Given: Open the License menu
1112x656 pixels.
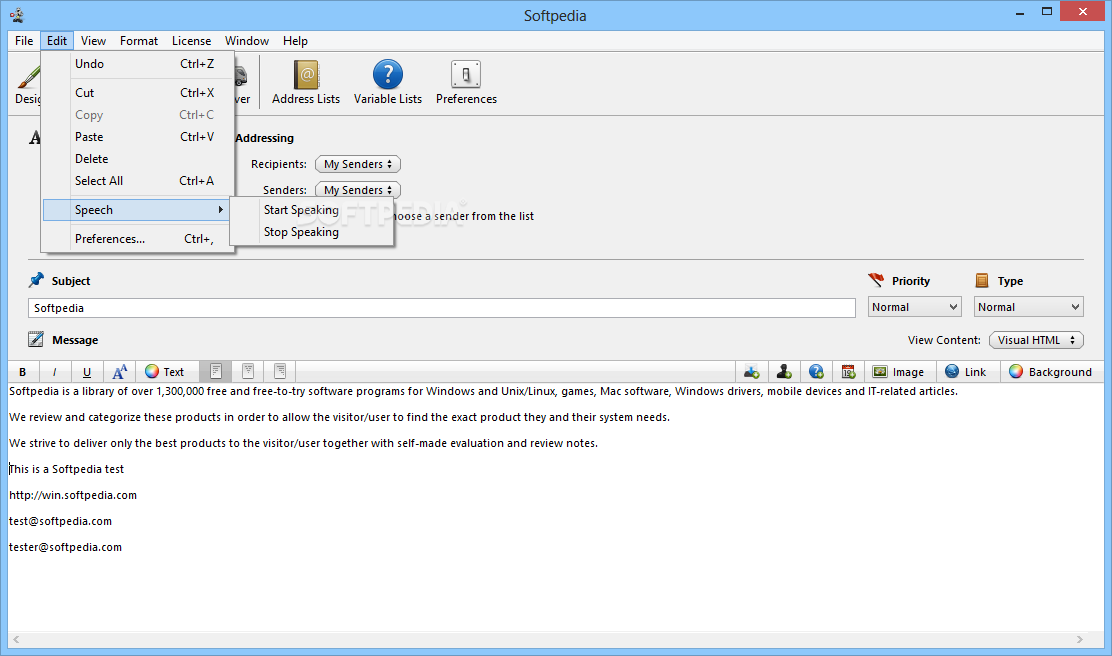Looking at the screenshot, I should (191, 40).
